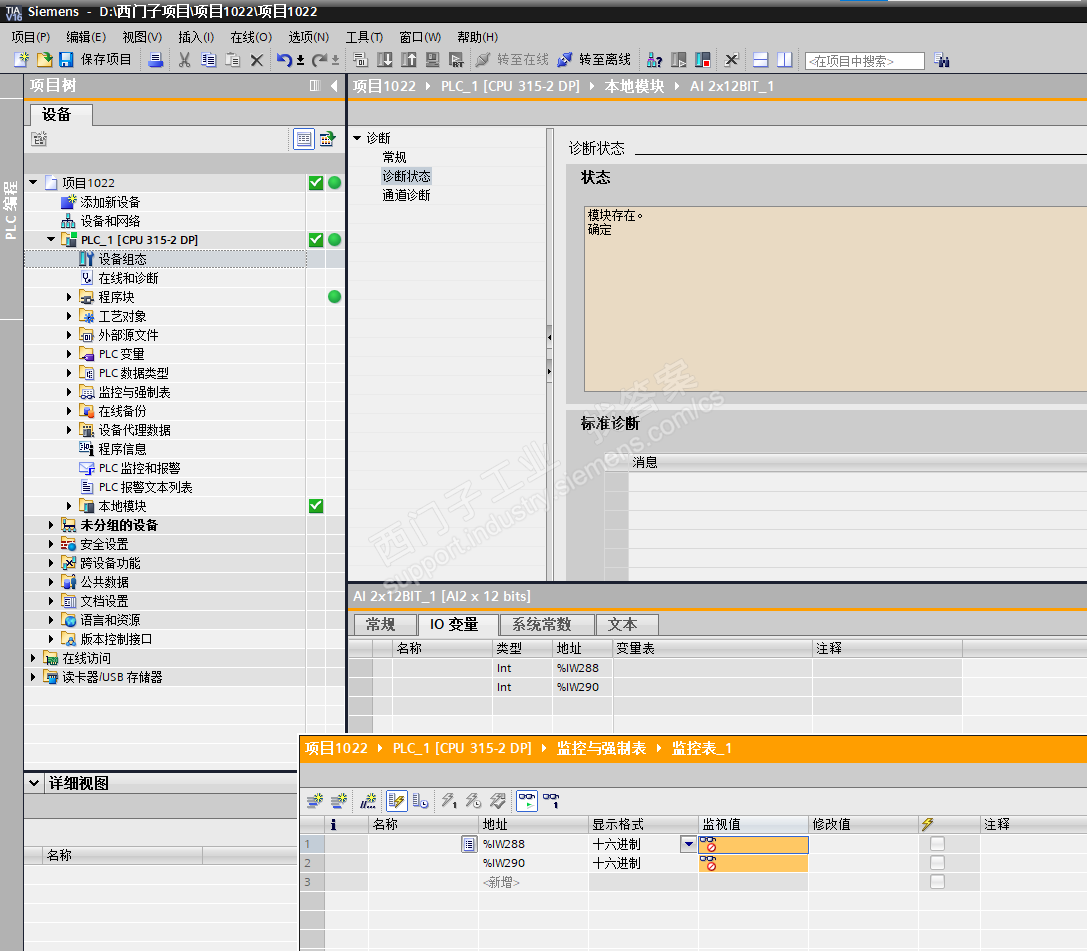
Task: Click the print toolbar icon
Action: coord(156,60)
